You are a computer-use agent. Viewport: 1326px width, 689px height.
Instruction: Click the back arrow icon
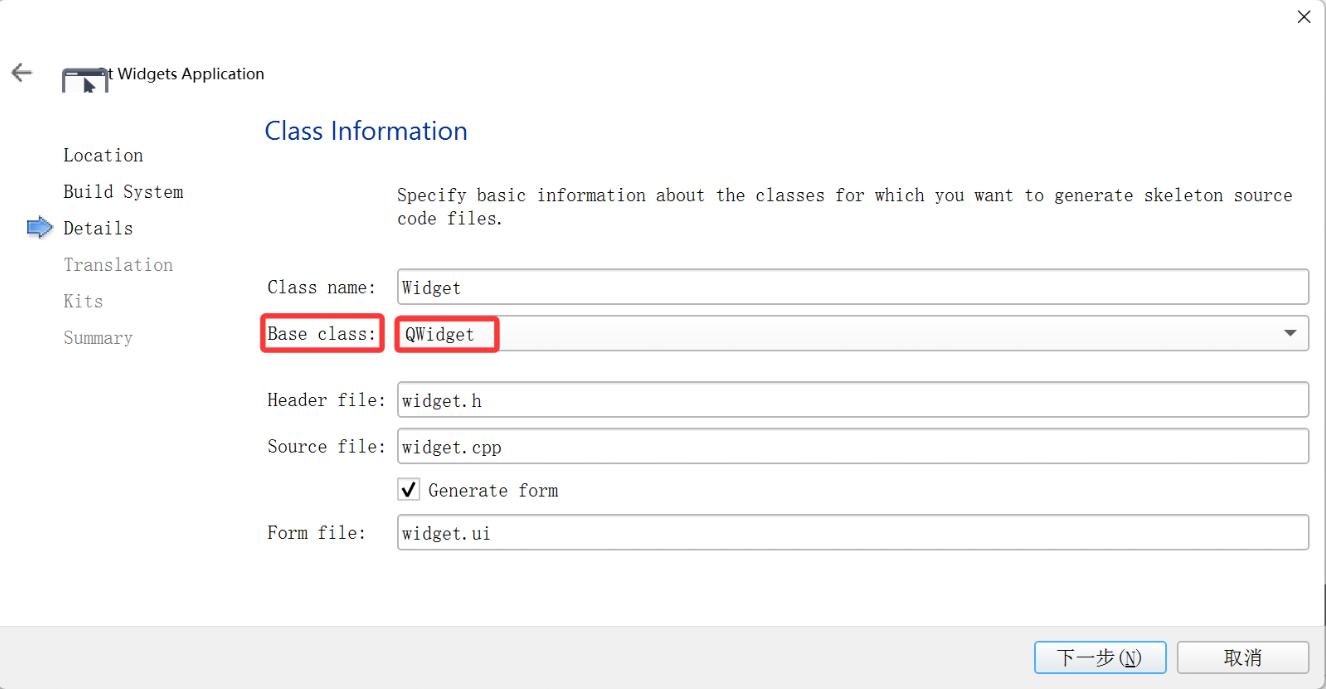[21, 73]
